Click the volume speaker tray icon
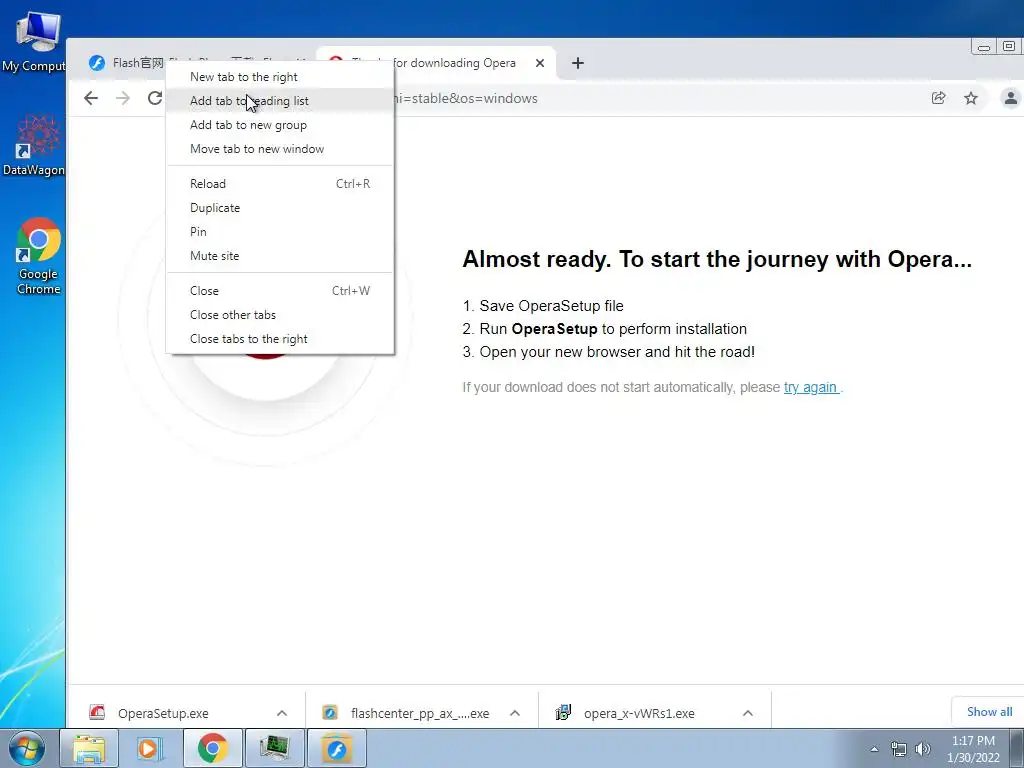Viewport: 1024px width, 768px height. (923, 749)
